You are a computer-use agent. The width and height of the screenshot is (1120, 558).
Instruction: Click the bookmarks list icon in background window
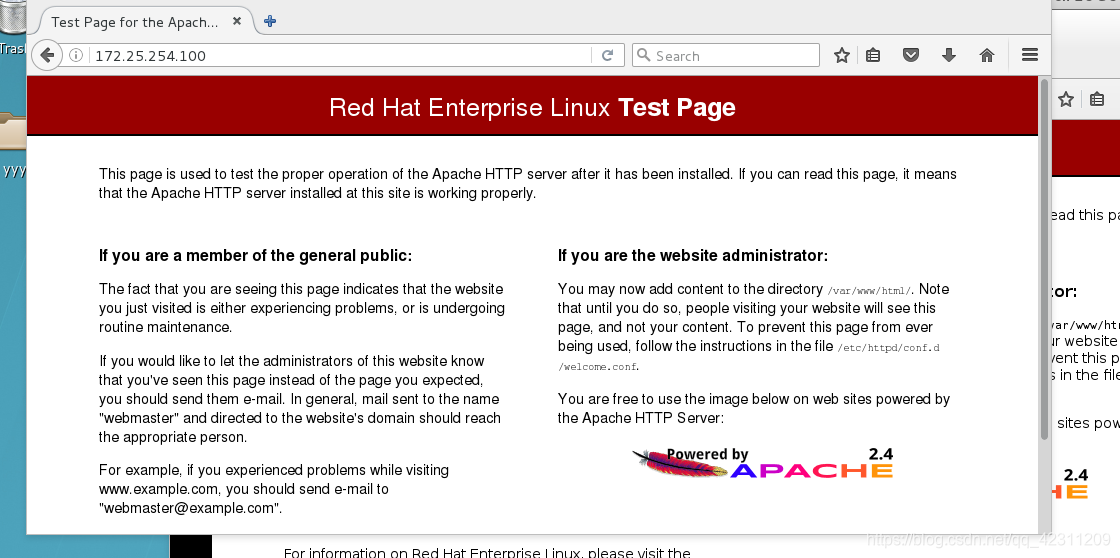1097,99
